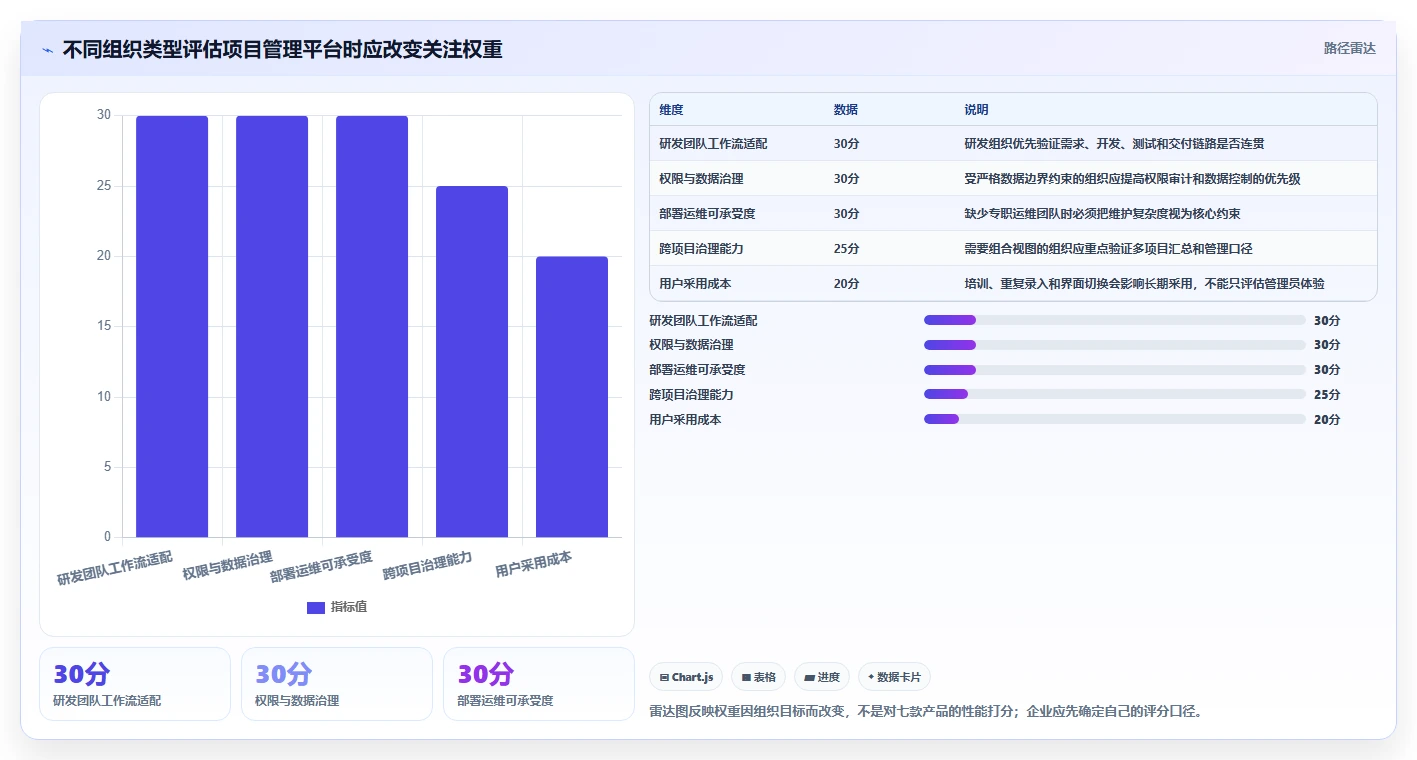Image resolution: width=1417 pixels, height=760 pixels.
Task: Click the progress bar in the 用户采用成本 row
Action: click(1115, 419)
